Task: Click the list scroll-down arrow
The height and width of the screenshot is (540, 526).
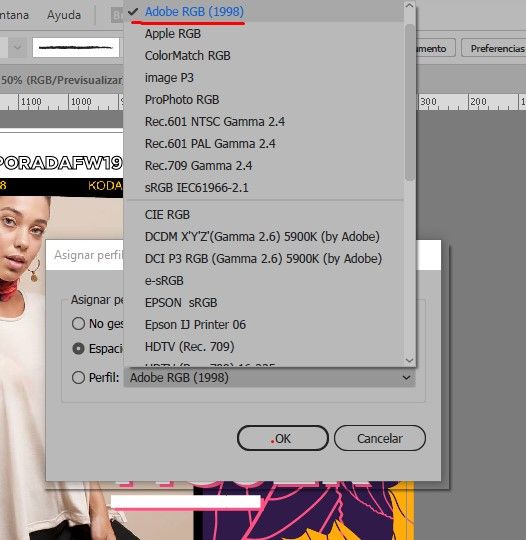Action: pyautogui.click(x=409, y=360)
